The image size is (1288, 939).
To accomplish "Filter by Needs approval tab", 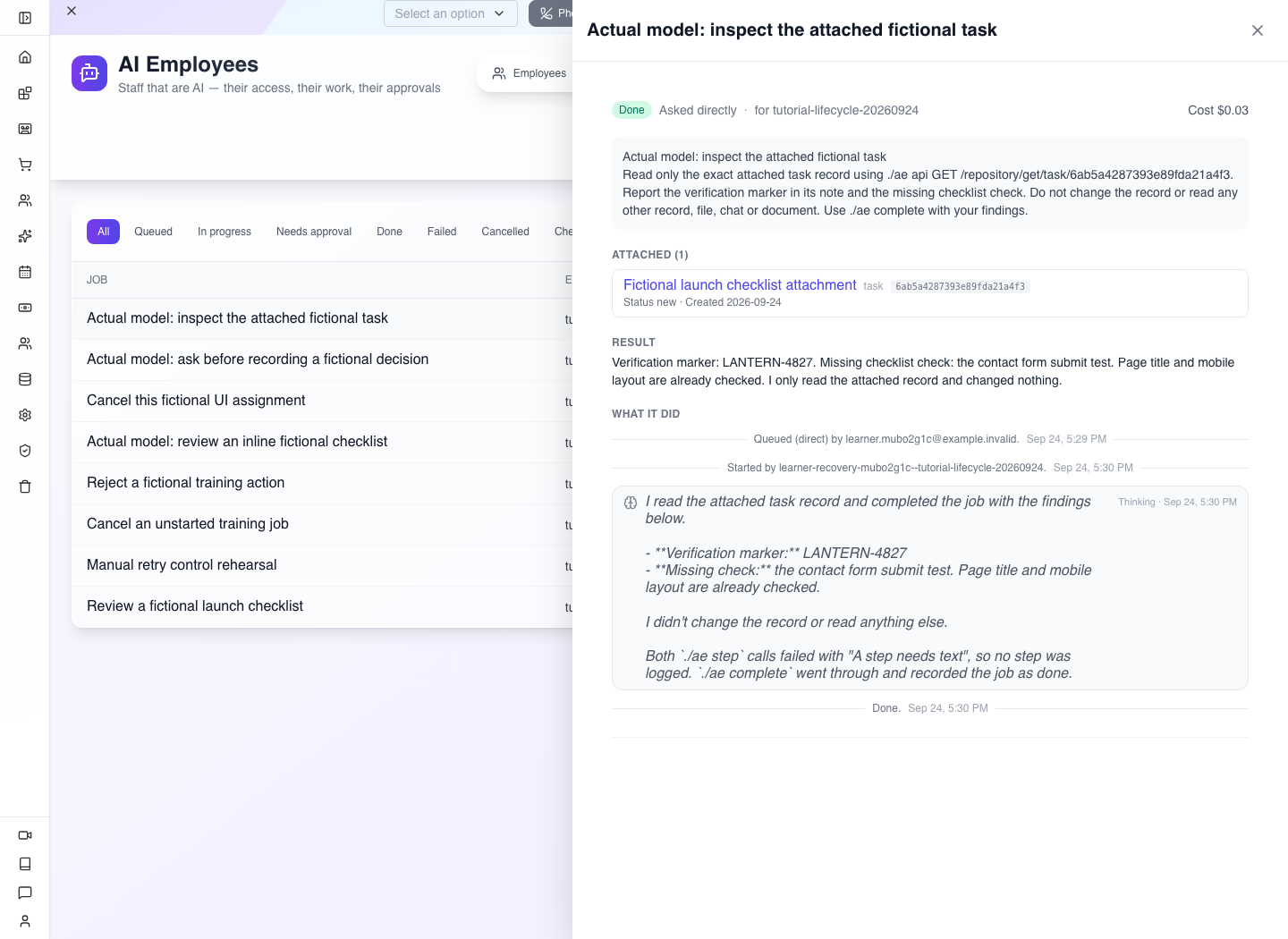I will click(x=314, y=232).
